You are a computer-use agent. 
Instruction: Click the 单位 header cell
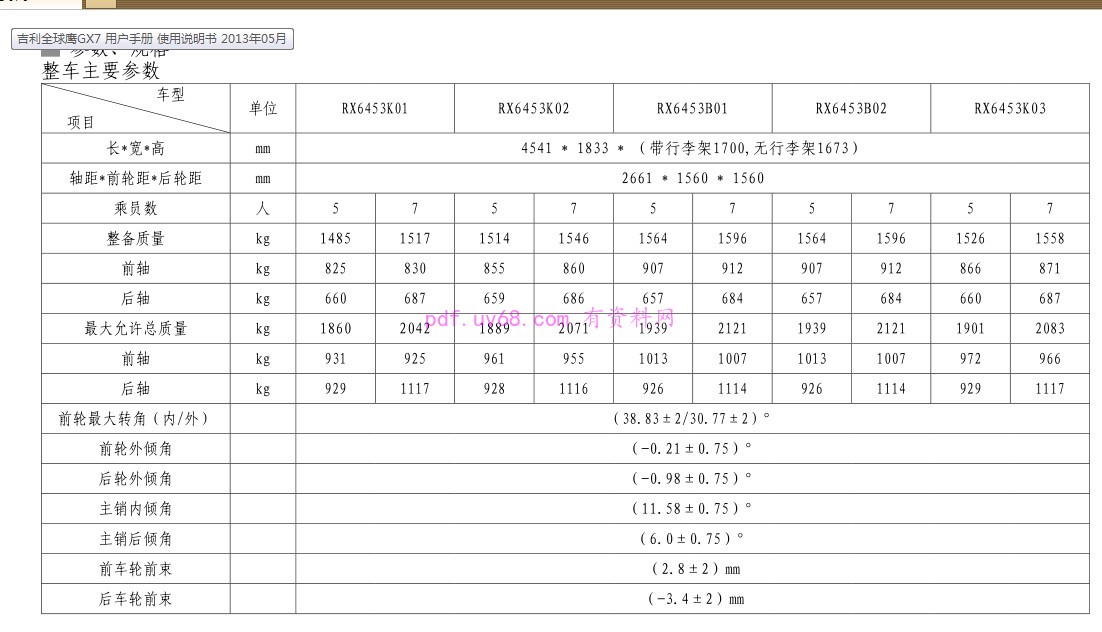click(263, 108)
